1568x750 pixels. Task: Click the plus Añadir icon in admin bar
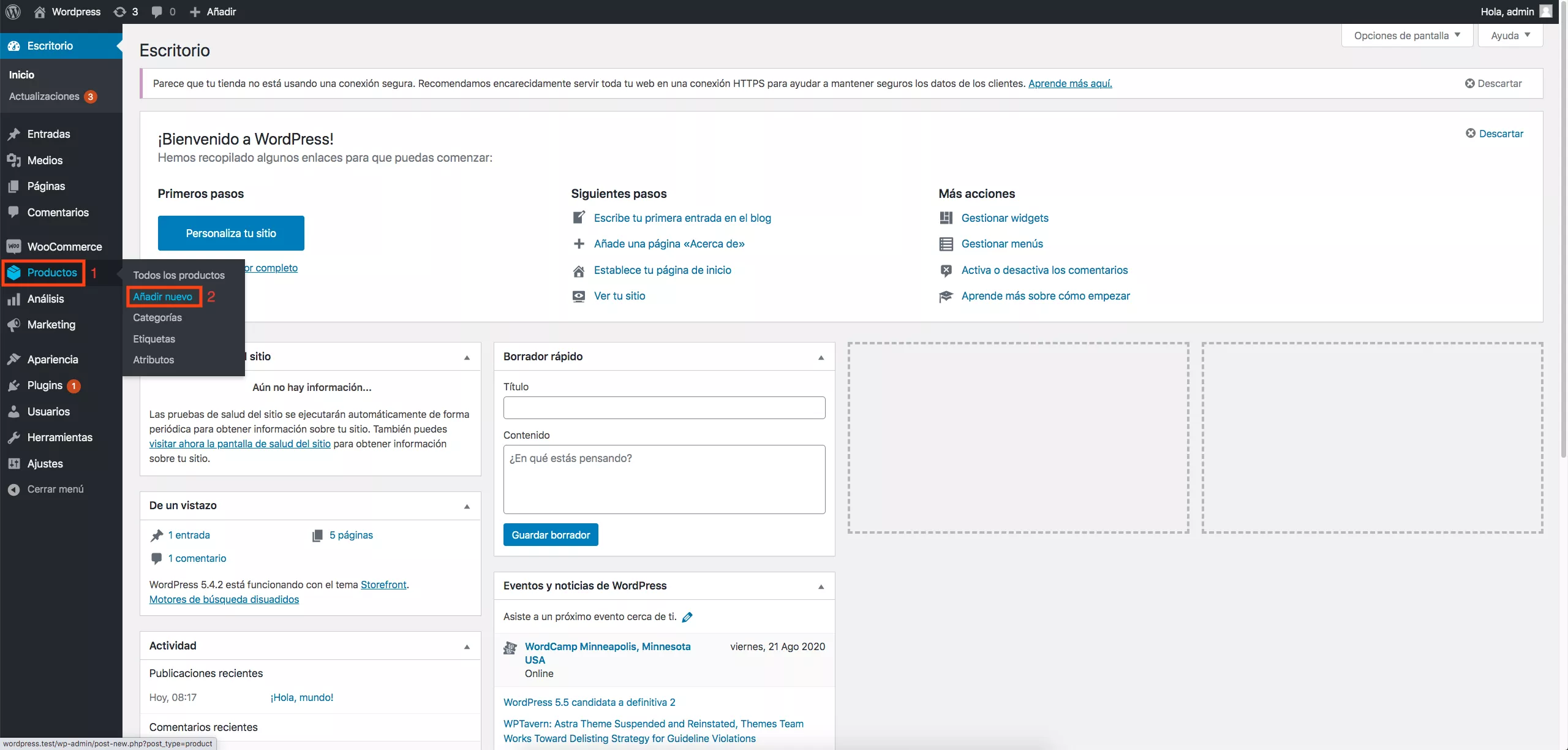pyautogui.click(x=195, y=12)
